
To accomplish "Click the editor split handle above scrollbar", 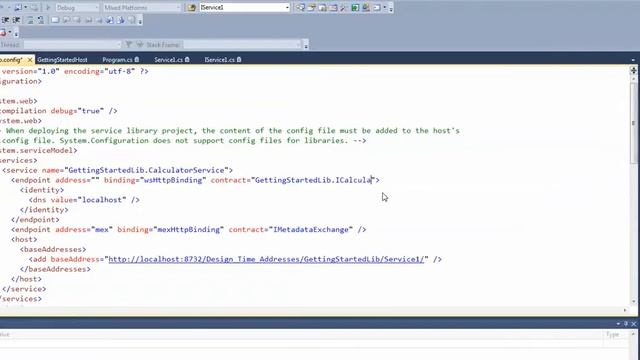I will coord(633,70).
